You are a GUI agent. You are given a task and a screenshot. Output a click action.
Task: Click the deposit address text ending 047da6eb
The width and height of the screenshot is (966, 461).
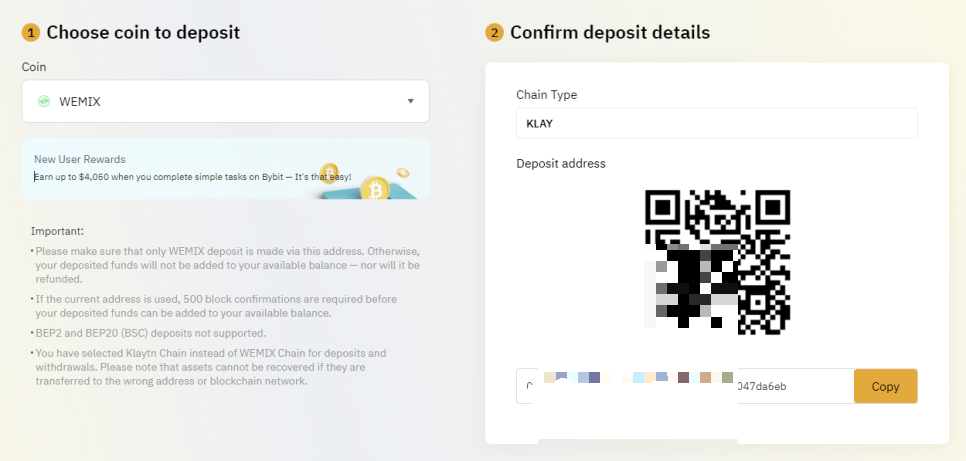coord(761,386)
